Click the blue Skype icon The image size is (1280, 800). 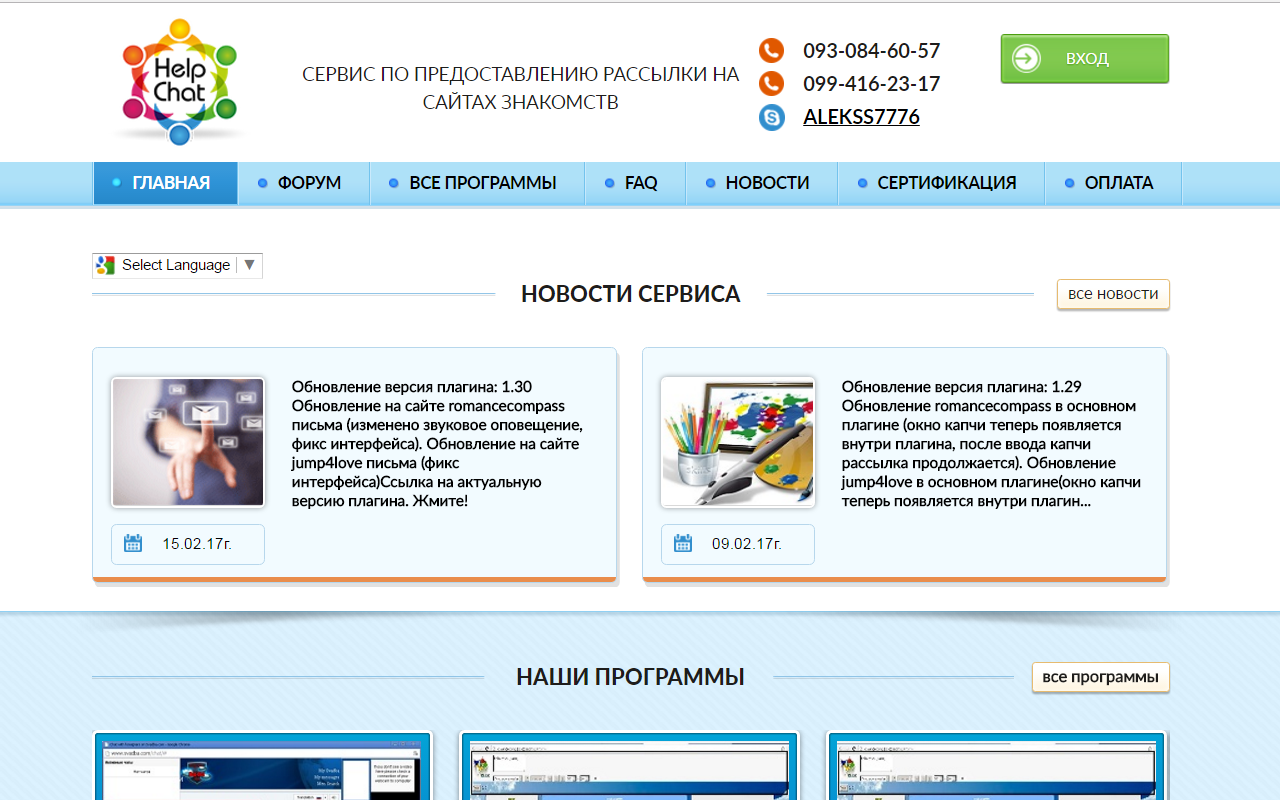tap(770, 118)
